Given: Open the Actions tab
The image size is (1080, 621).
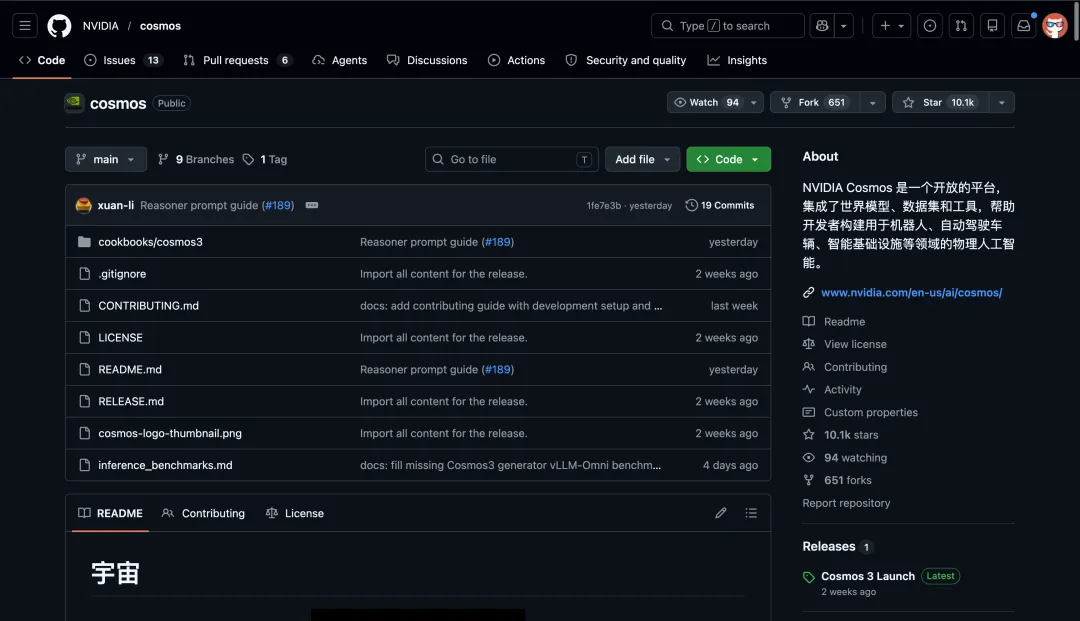Looking at the screenshot, I should coord(517,61).
